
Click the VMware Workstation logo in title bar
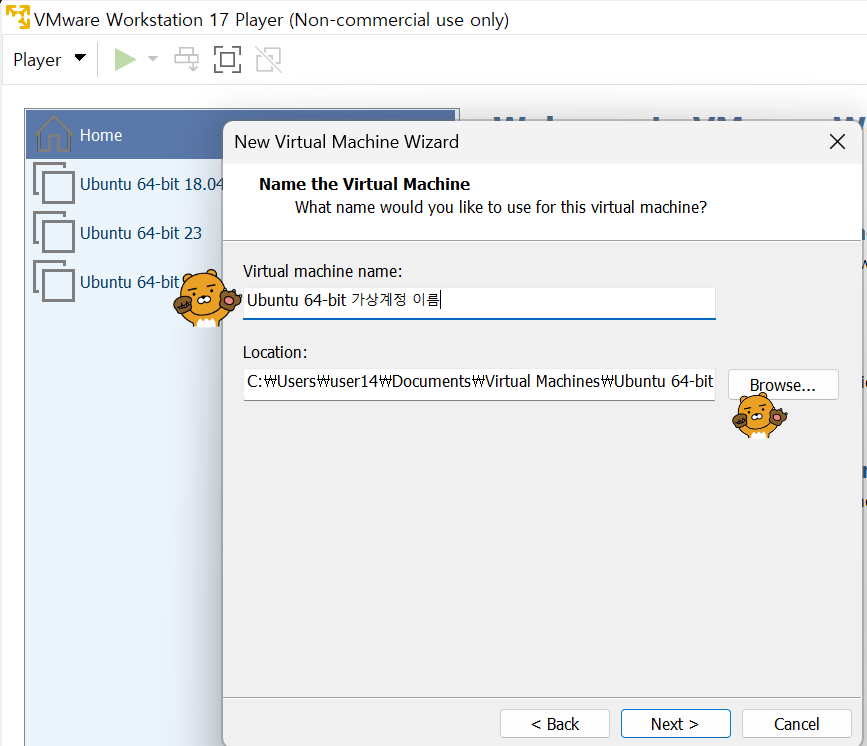(x=18, y=17)
